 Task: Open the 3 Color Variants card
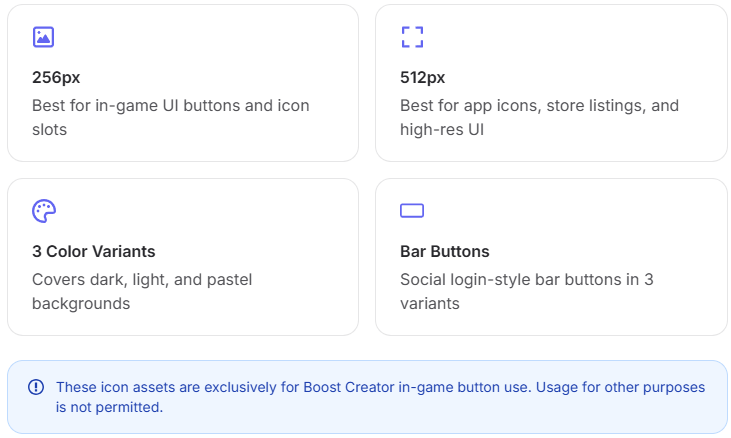183,257
